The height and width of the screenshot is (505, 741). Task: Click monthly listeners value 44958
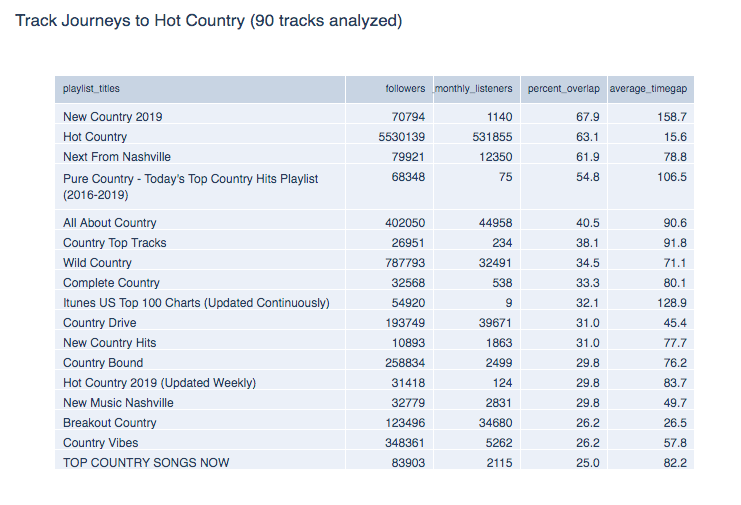click(x=496, y=223)
